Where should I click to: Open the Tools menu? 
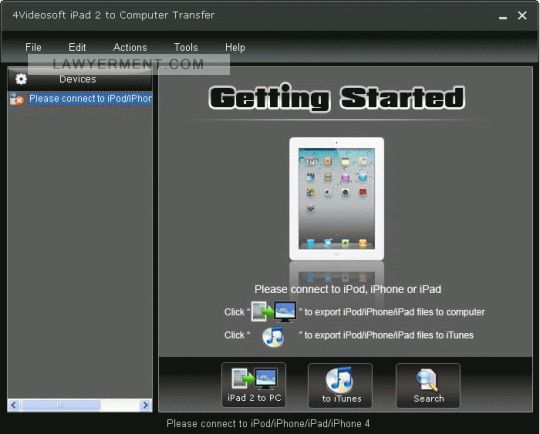(186, 47)
